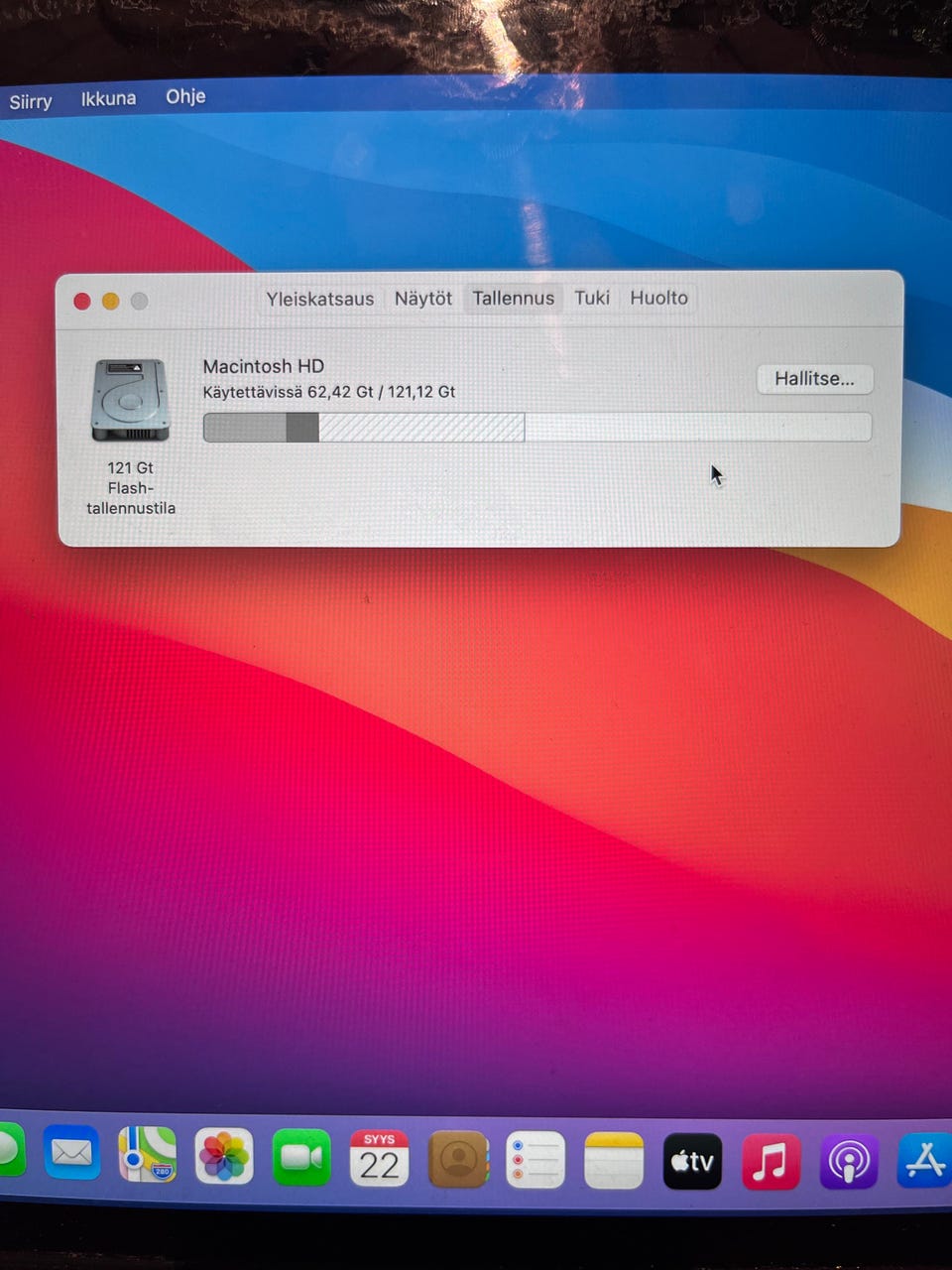This screenshot has width=952, height=1270.
Task: Launch Podcasts from the Dock
Action: pyautogui.click(x=849, y=1161)
